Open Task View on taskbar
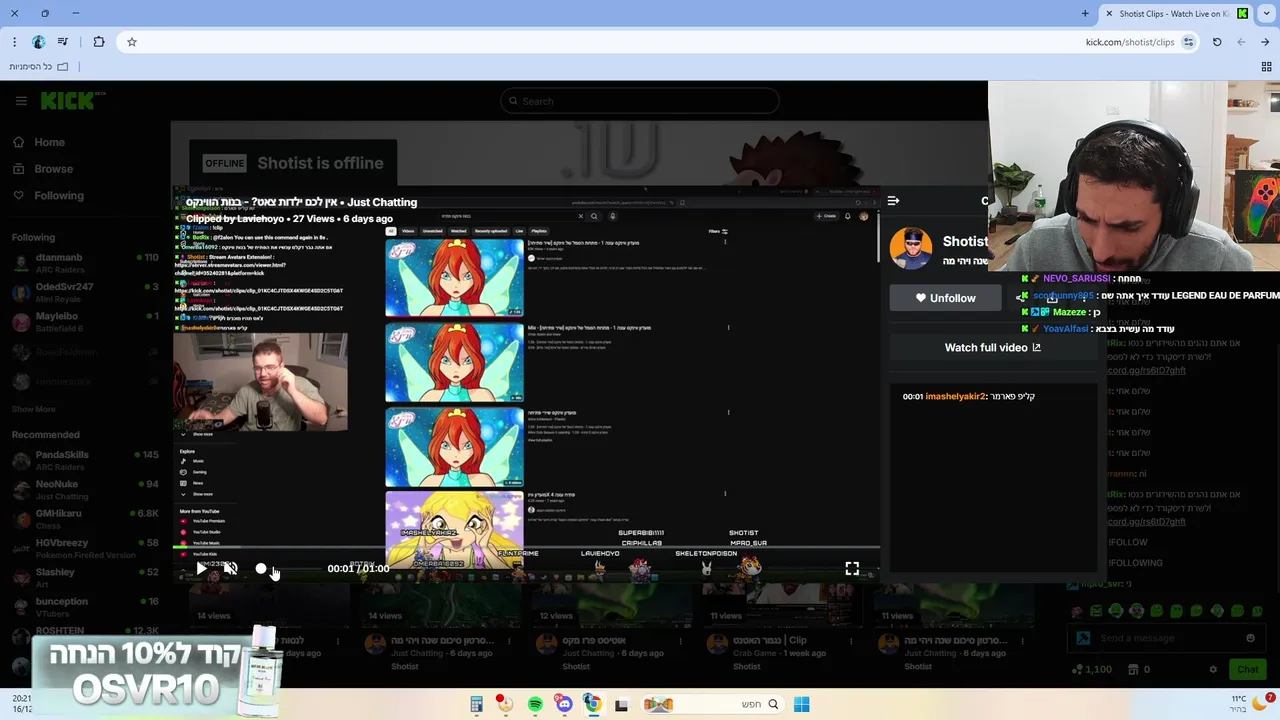 (x=621, y=704)
